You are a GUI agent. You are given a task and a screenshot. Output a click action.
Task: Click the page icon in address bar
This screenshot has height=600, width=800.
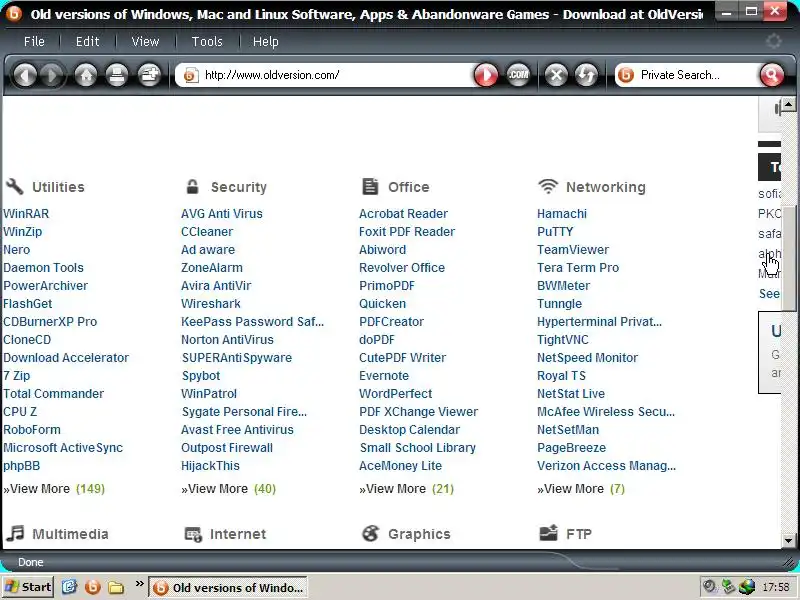coord(191,76)
